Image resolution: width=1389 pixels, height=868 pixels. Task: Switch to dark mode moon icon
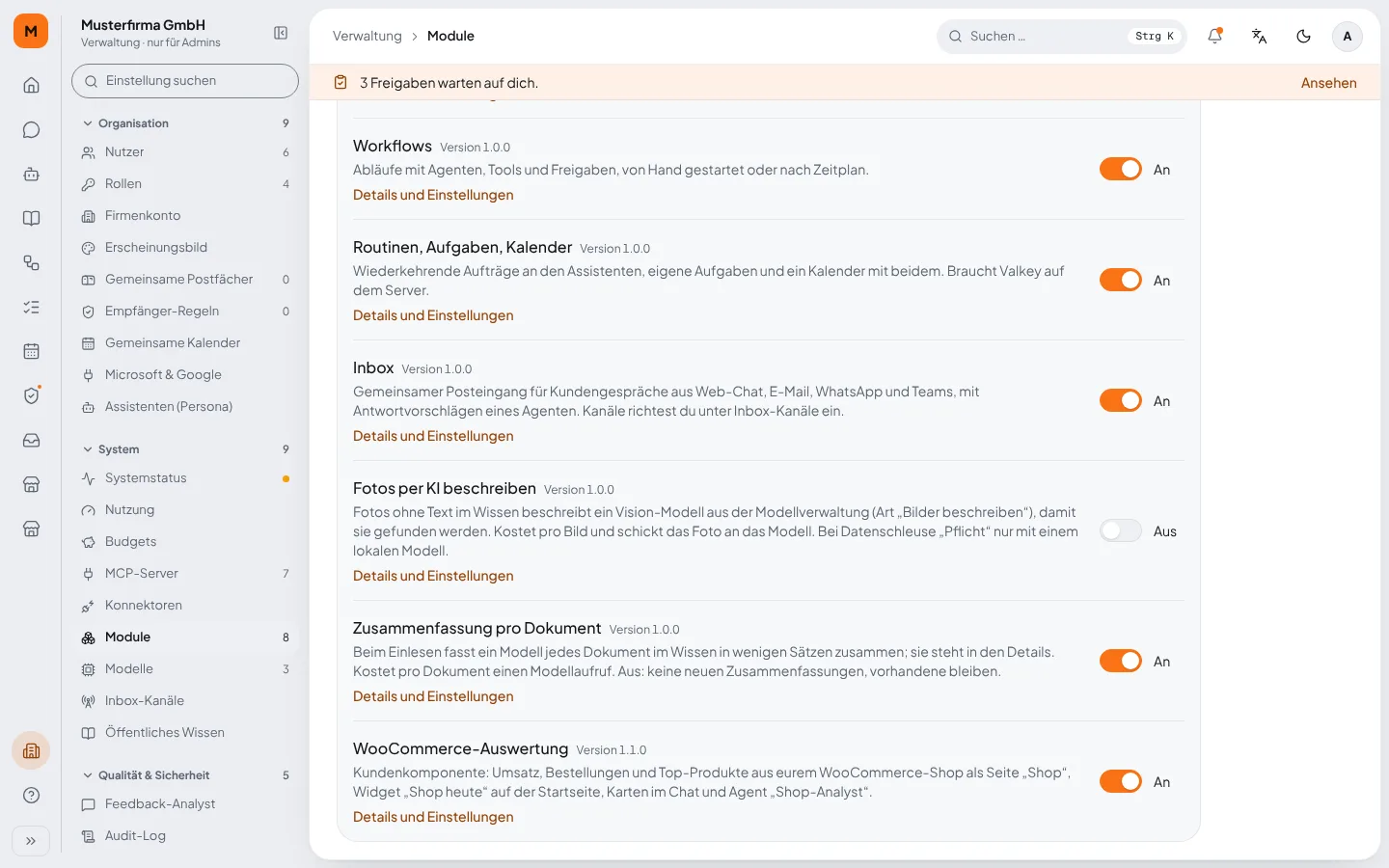[1303, 36]
